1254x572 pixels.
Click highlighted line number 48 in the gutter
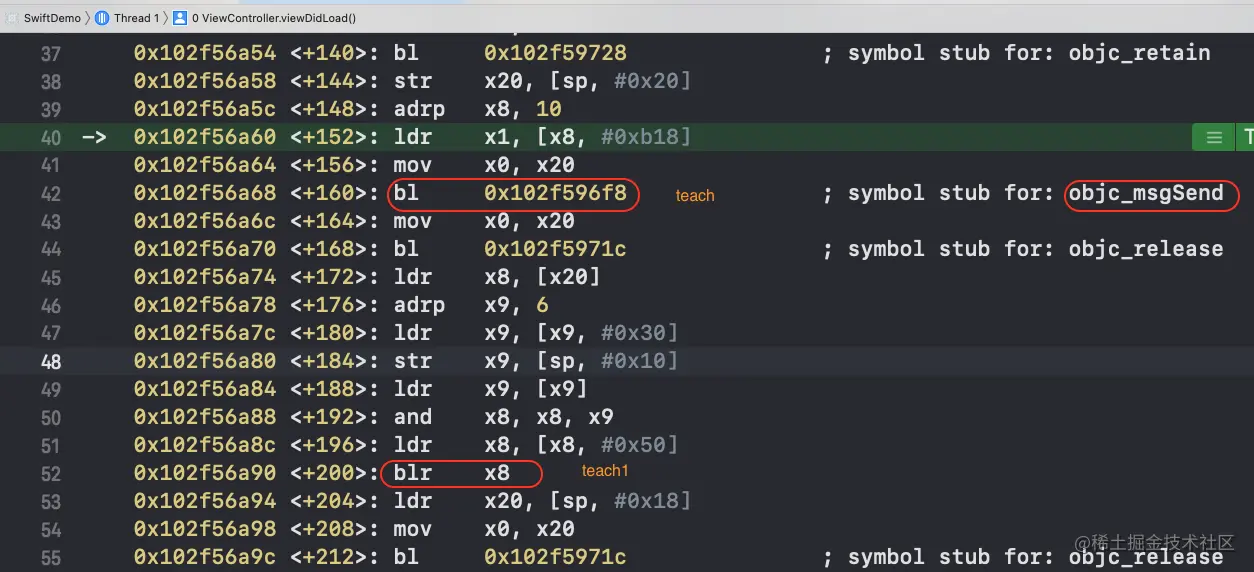(50, 361)
